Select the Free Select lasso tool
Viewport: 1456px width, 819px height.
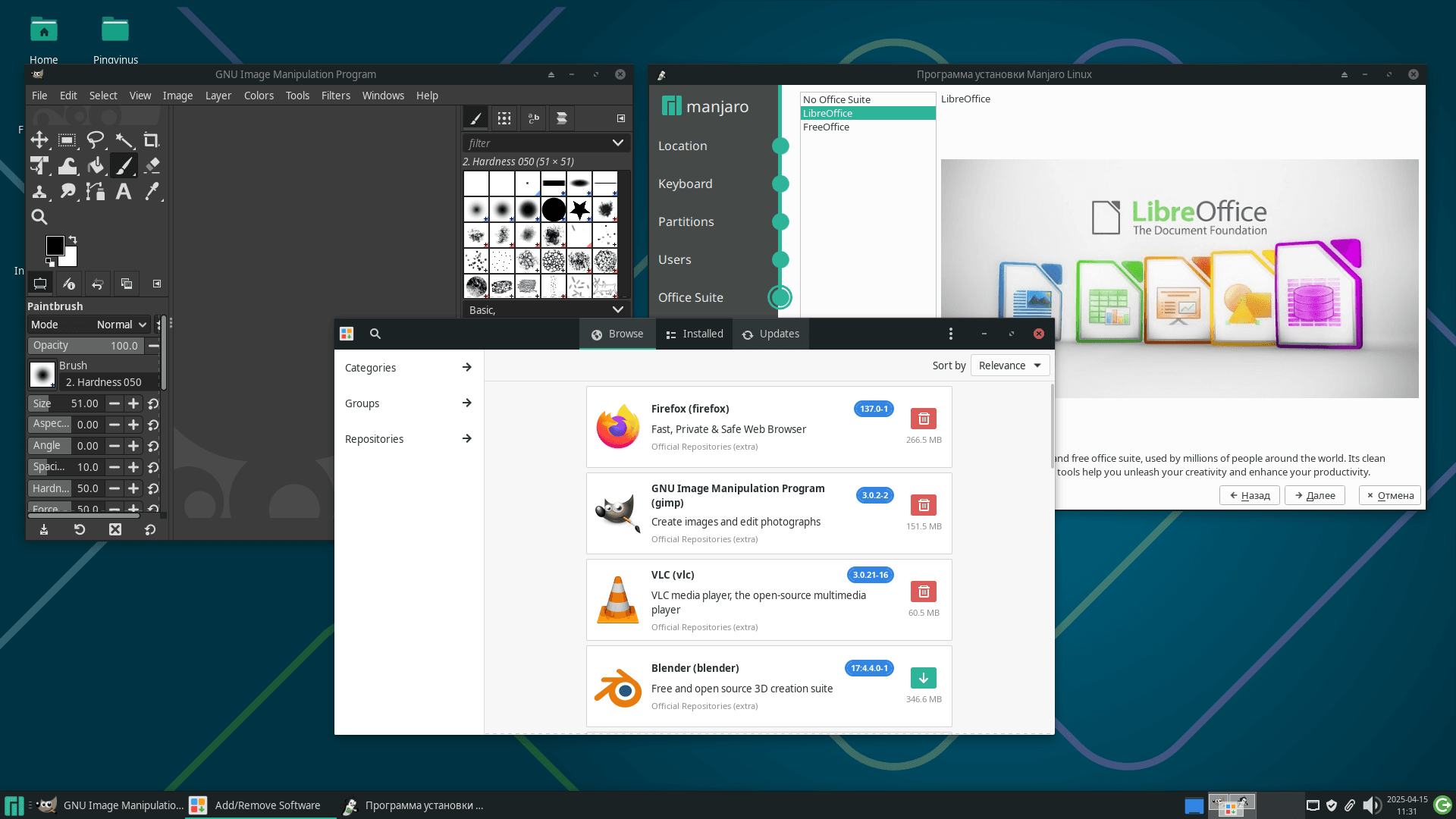pos(96,140)
